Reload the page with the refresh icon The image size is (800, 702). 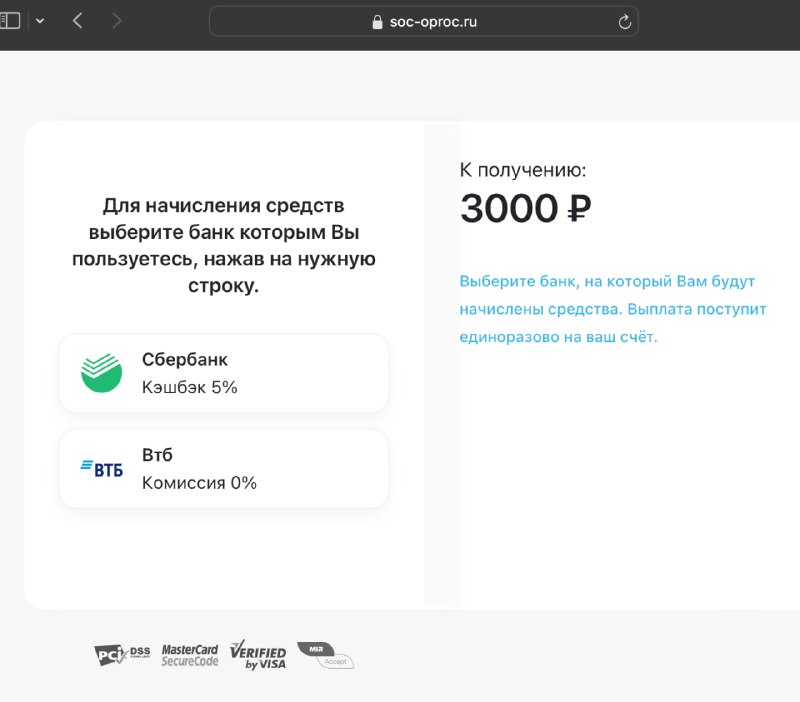[624, 21]
